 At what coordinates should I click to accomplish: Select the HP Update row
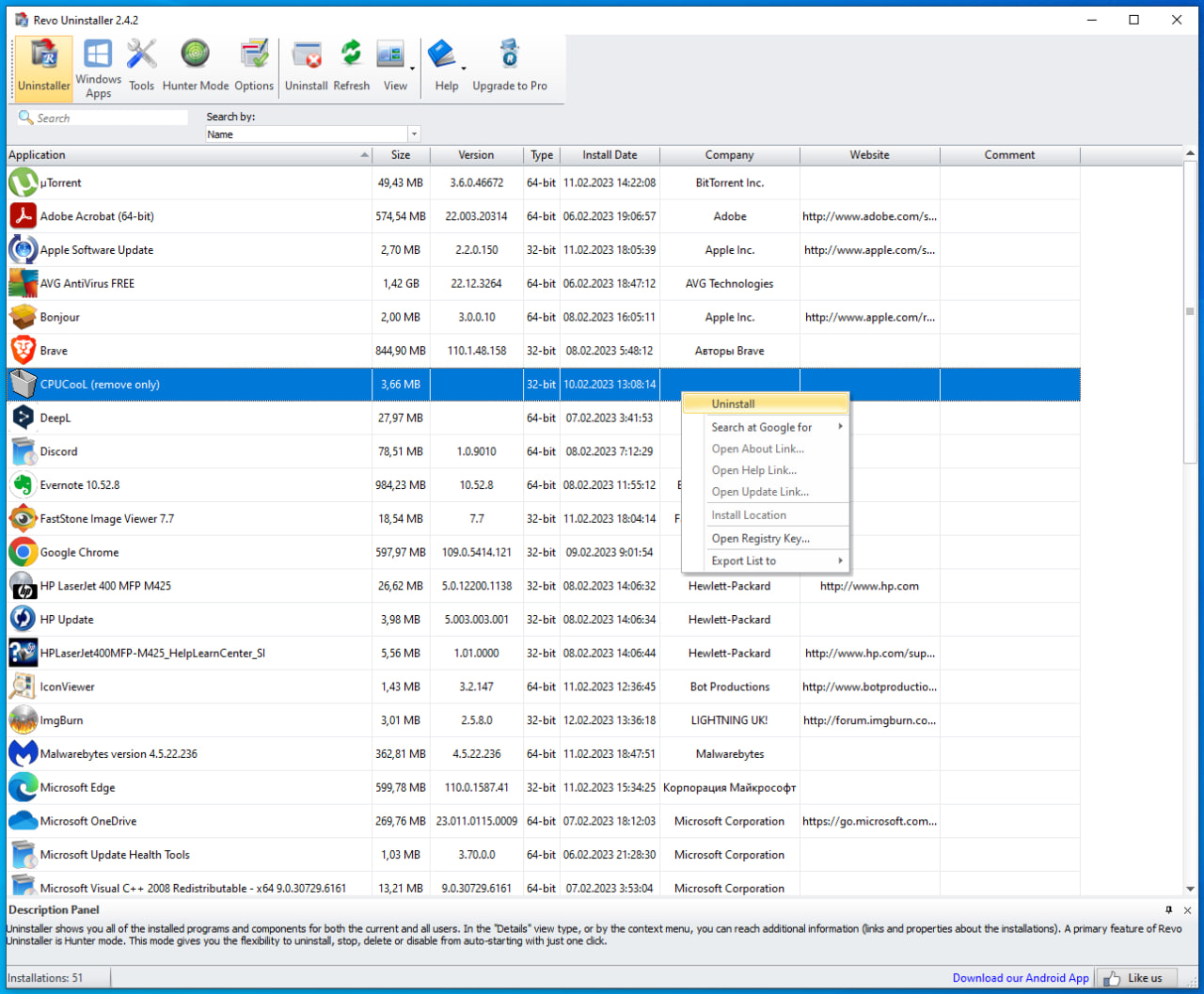pos(544,620)
